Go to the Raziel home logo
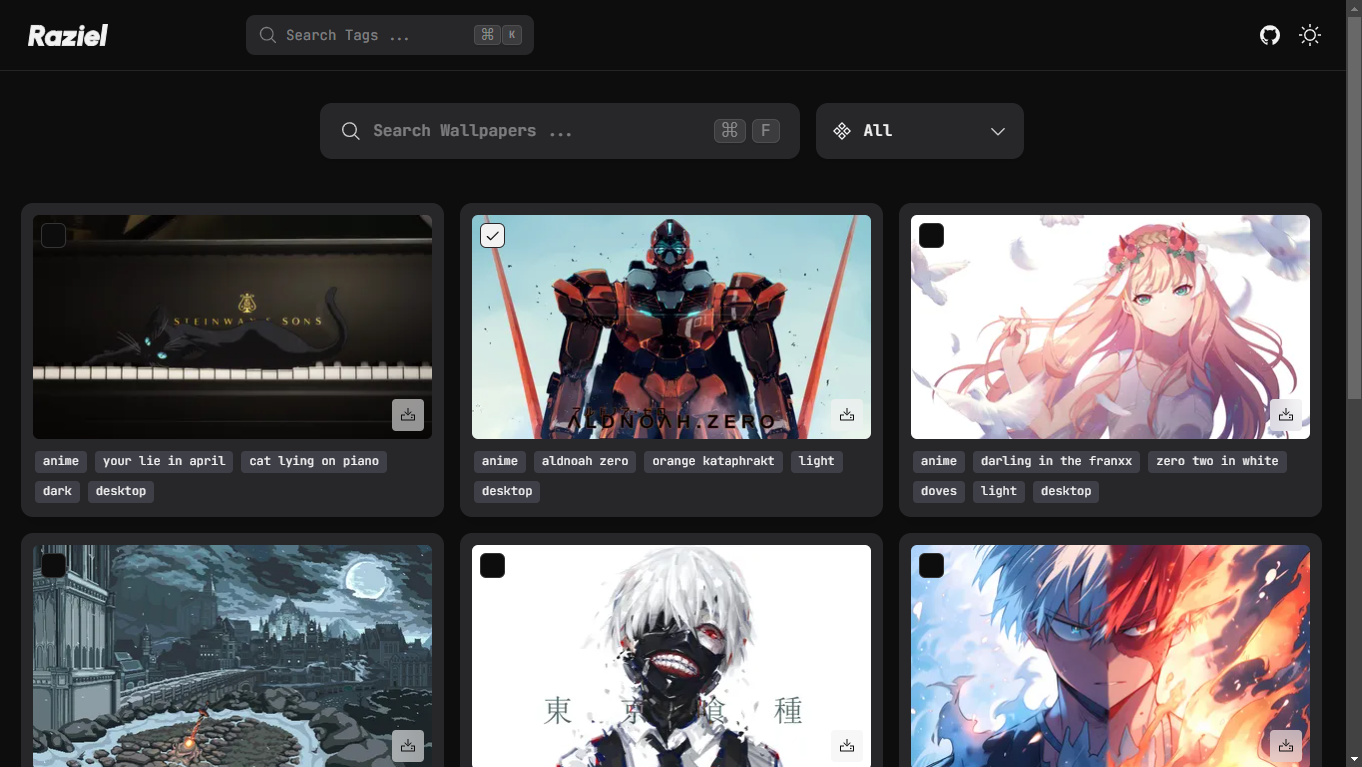1362x767 pixels. (68, 36)
